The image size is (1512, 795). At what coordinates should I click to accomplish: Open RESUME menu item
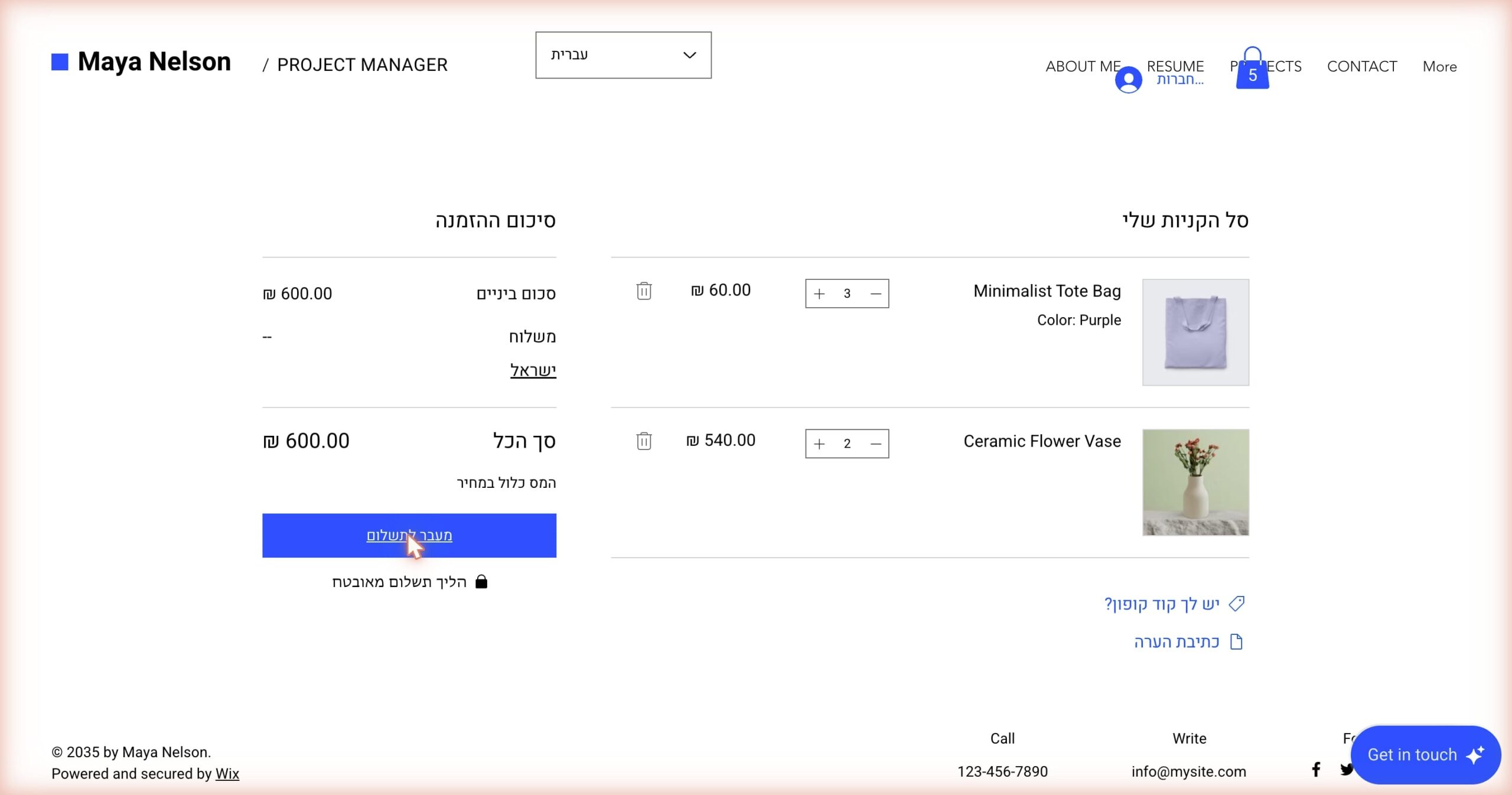[1175, 66]
